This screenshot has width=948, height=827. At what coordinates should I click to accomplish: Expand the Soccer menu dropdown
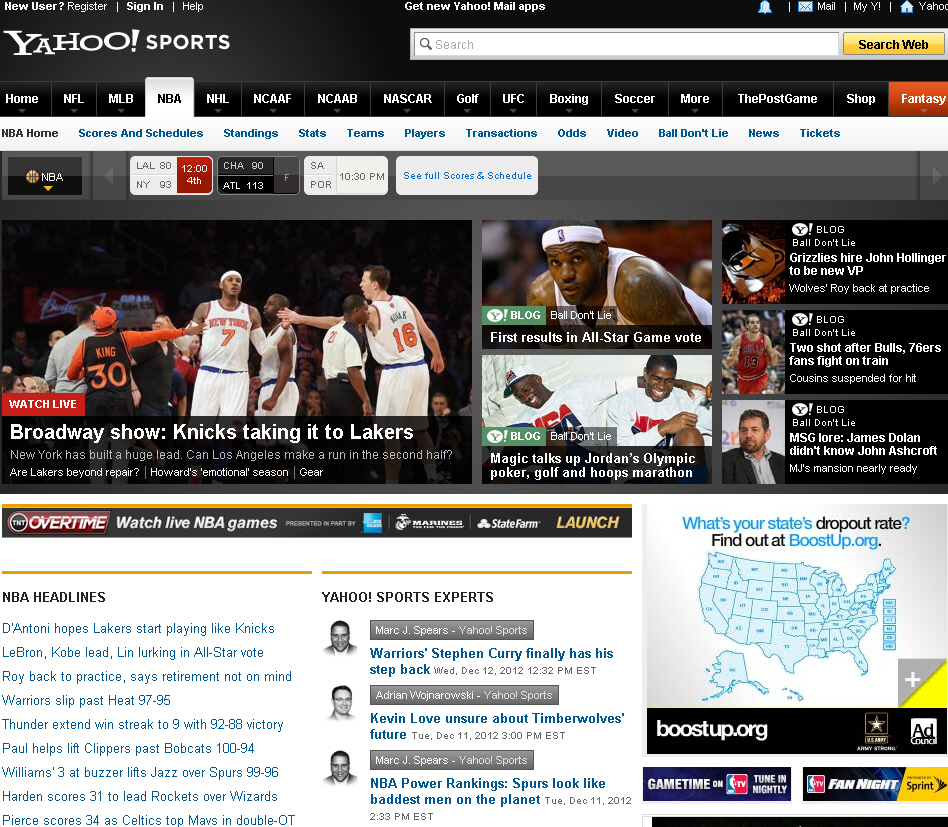tap(634, 112)
